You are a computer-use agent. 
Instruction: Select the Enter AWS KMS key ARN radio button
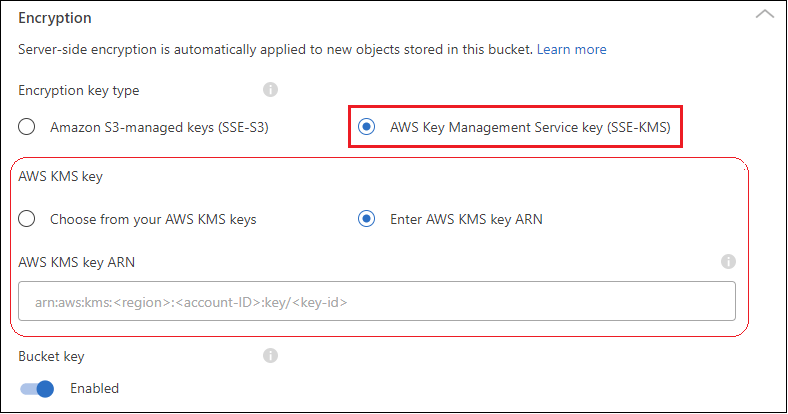(x=368, y=219)
